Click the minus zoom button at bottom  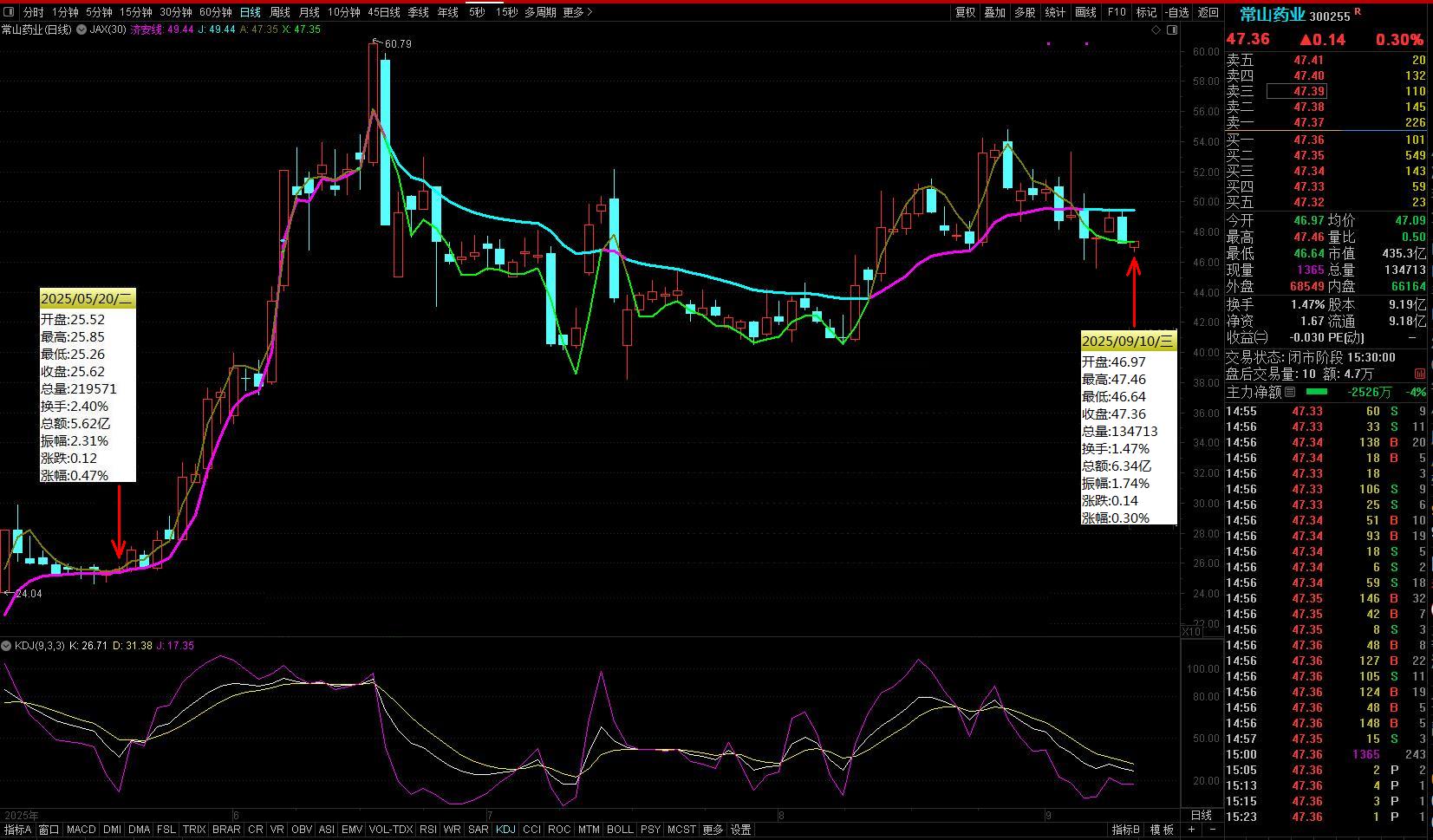pos(1212,830)
